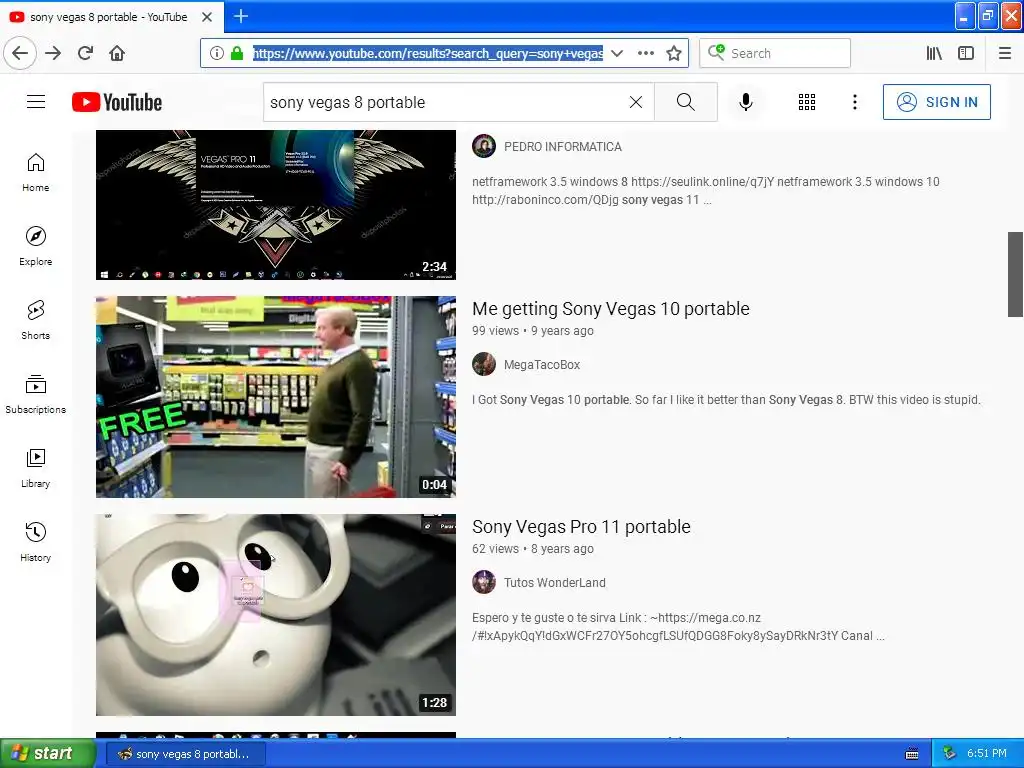Screen dimensions: 1024x768
Task: Open Subscriptions in the sidebar
Action: tap(36, 394)
